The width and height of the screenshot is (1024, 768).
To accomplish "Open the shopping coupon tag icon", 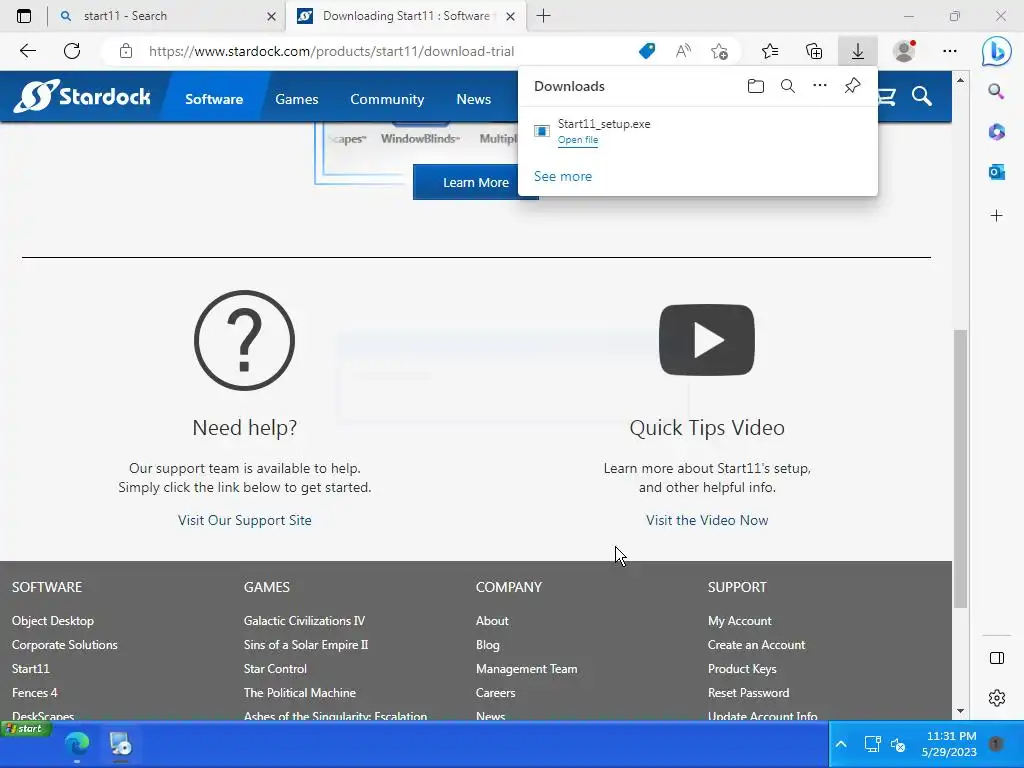I will coord(647,51).
